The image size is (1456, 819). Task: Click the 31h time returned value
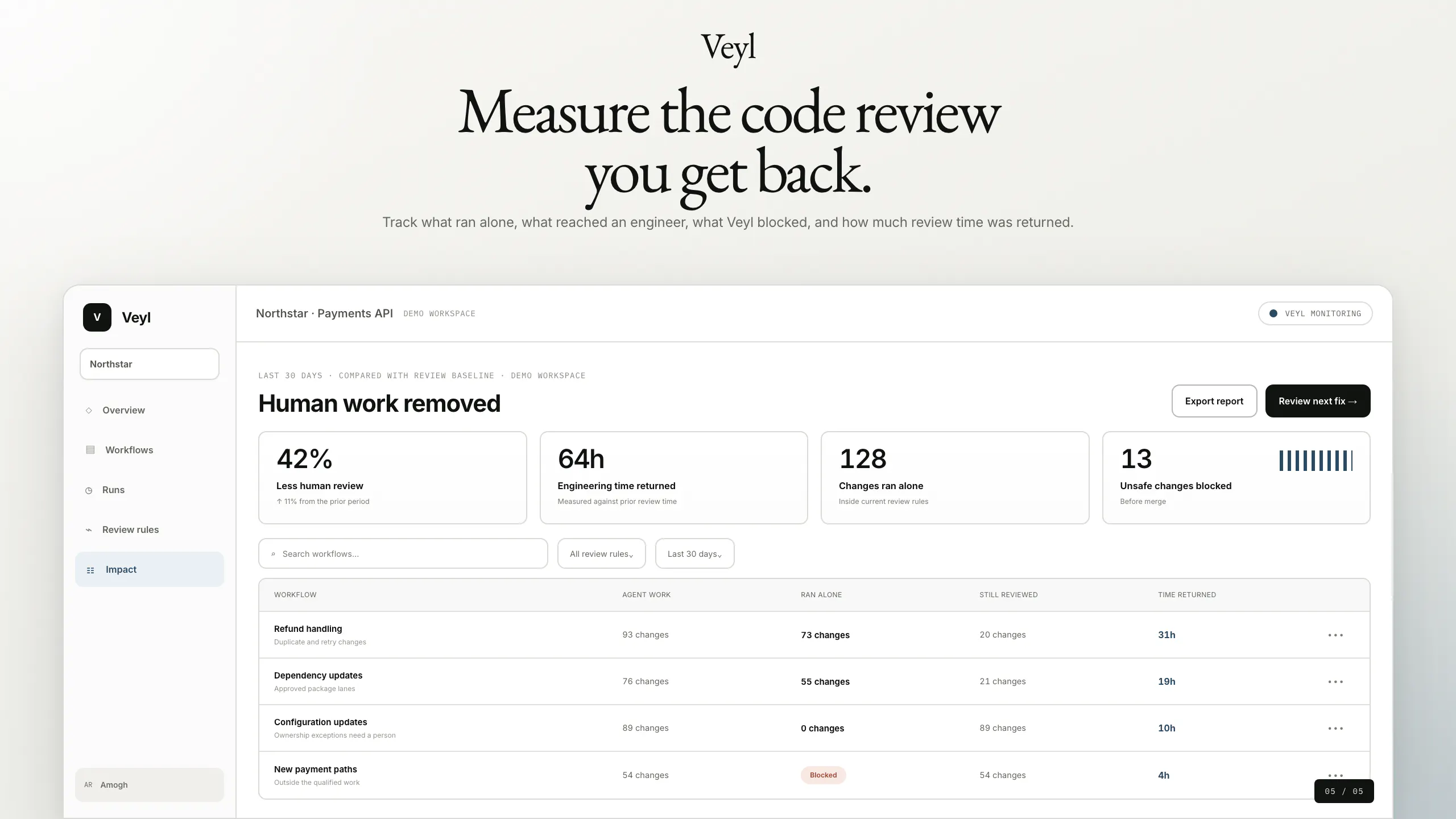[x=1167, y=635]
